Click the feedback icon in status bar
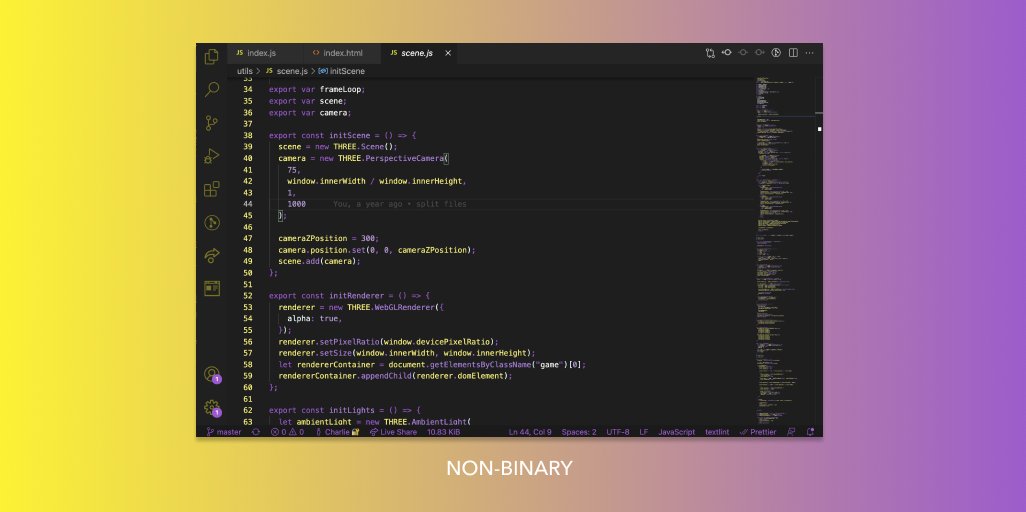1026x512 pixels. tap(791, 432)
